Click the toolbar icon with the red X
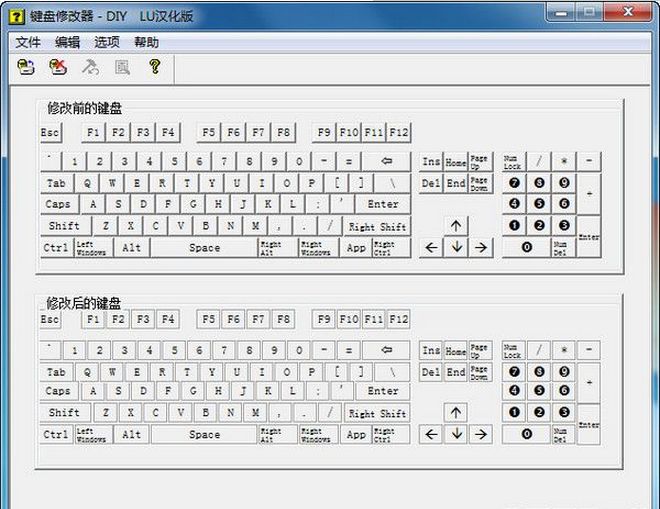660x509 pixels. tap(58, 67)
